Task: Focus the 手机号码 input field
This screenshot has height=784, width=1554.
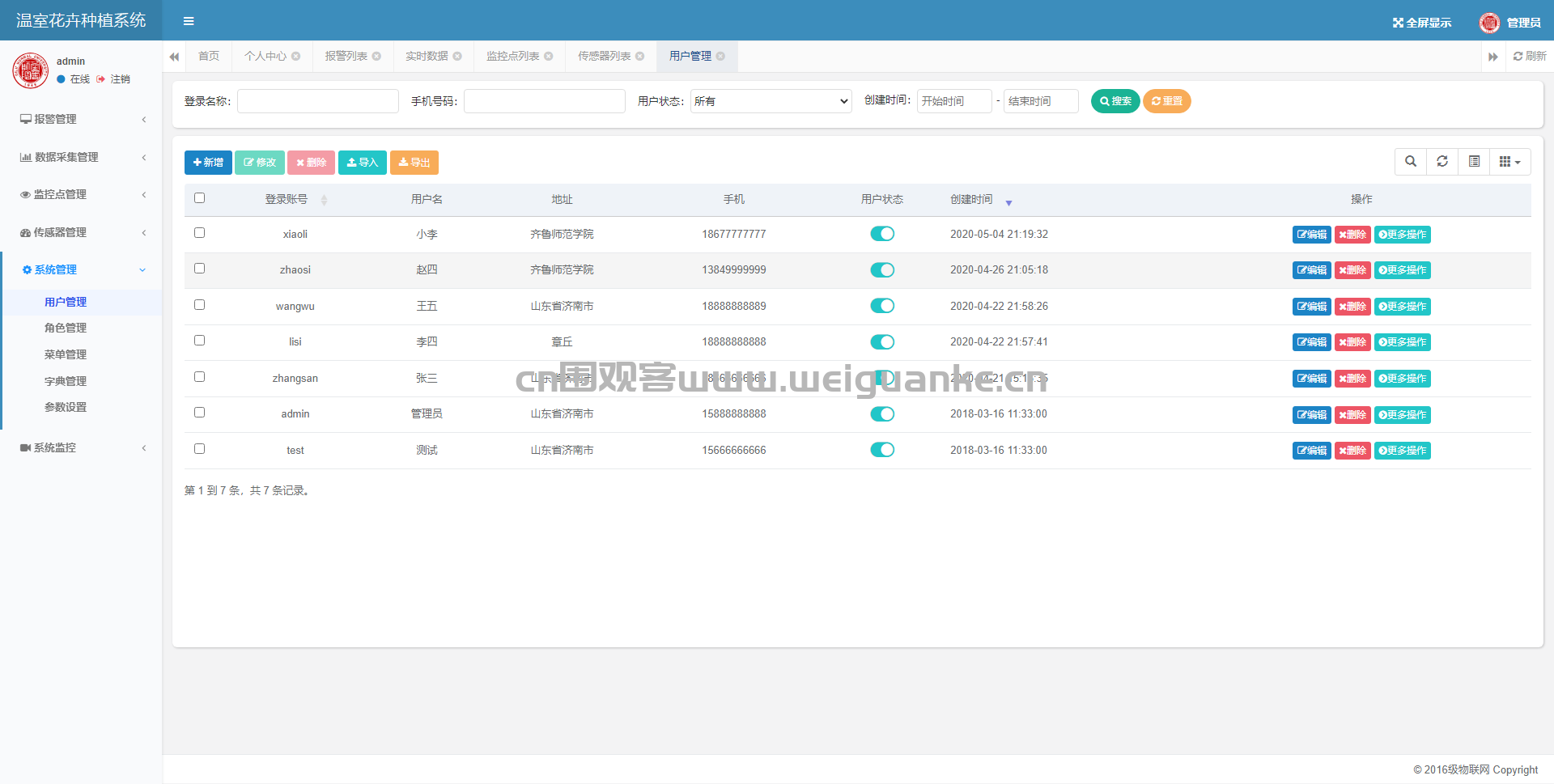Action: pos(545,101)
